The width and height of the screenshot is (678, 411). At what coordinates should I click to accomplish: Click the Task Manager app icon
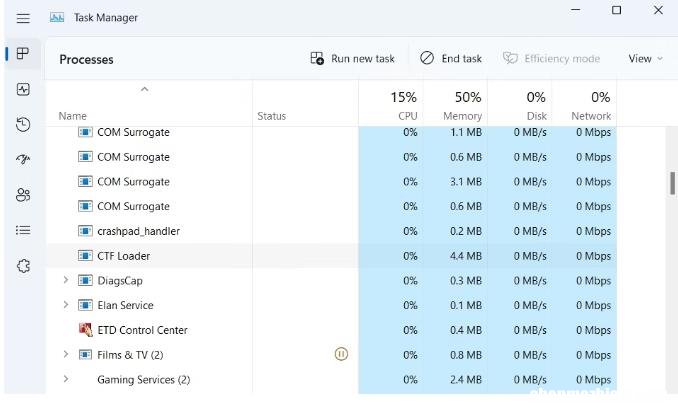click(x=57, y=18)
